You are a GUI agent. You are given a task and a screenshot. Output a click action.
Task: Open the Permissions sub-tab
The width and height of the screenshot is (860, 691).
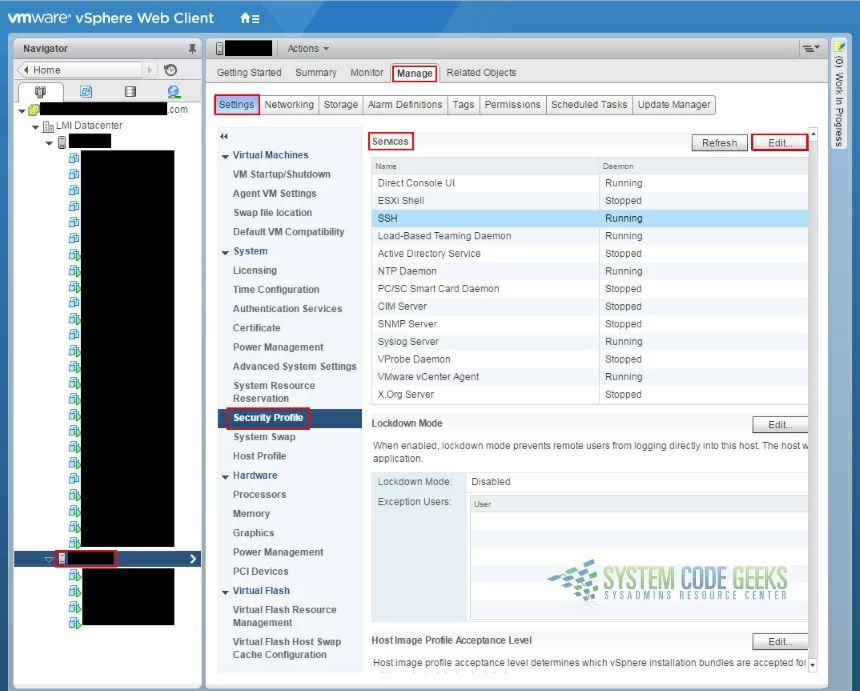[x=512, y=104]
